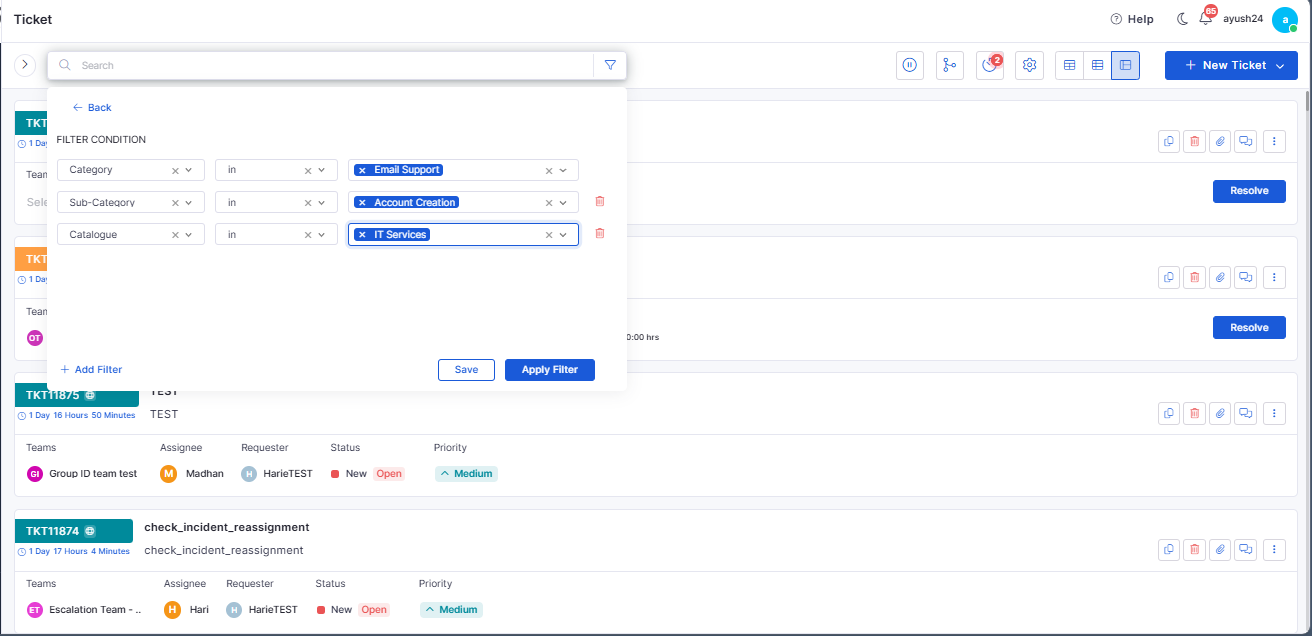Viewport: 1312px width, 636px height.
Task: Go Back from filter condition panel
Action: [92, 107]
